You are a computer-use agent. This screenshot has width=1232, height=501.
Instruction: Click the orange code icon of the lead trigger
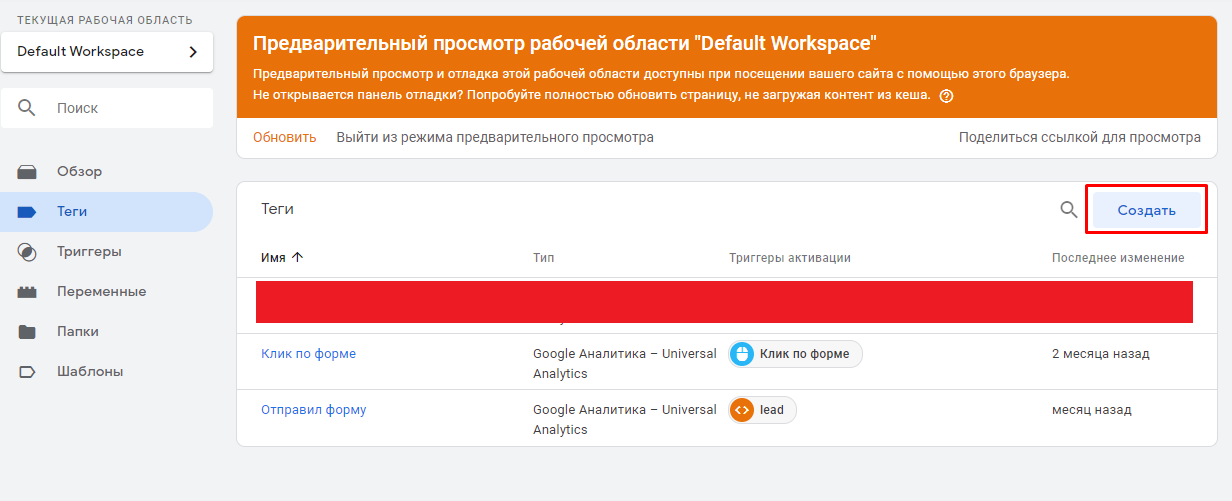coord(741,410)
